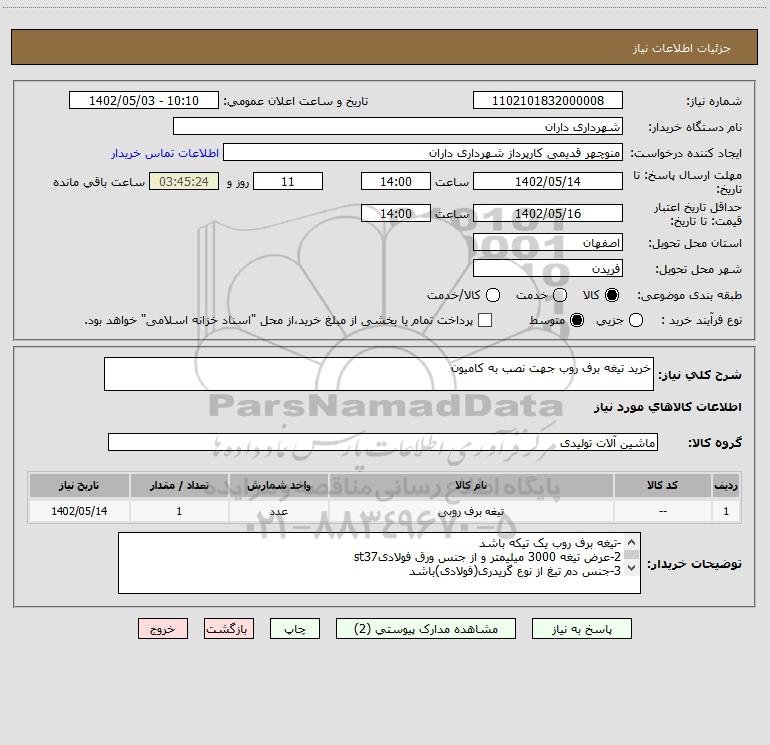Screen dimensions: 770x745
Task: Click the response deadline date 1402/05/14 field
Action: (548, 181)
